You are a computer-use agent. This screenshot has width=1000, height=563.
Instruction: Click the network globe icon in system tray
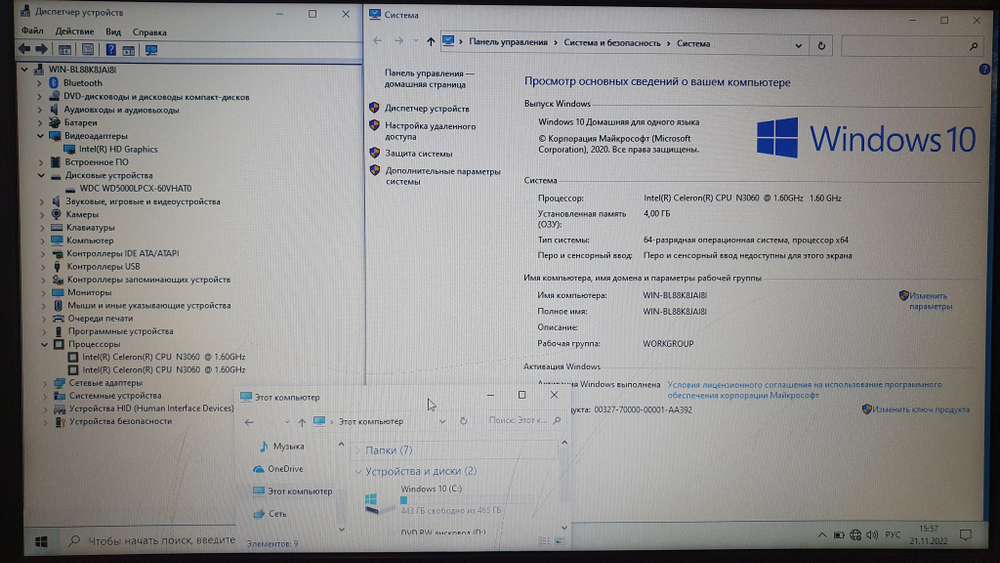[856, 535]
